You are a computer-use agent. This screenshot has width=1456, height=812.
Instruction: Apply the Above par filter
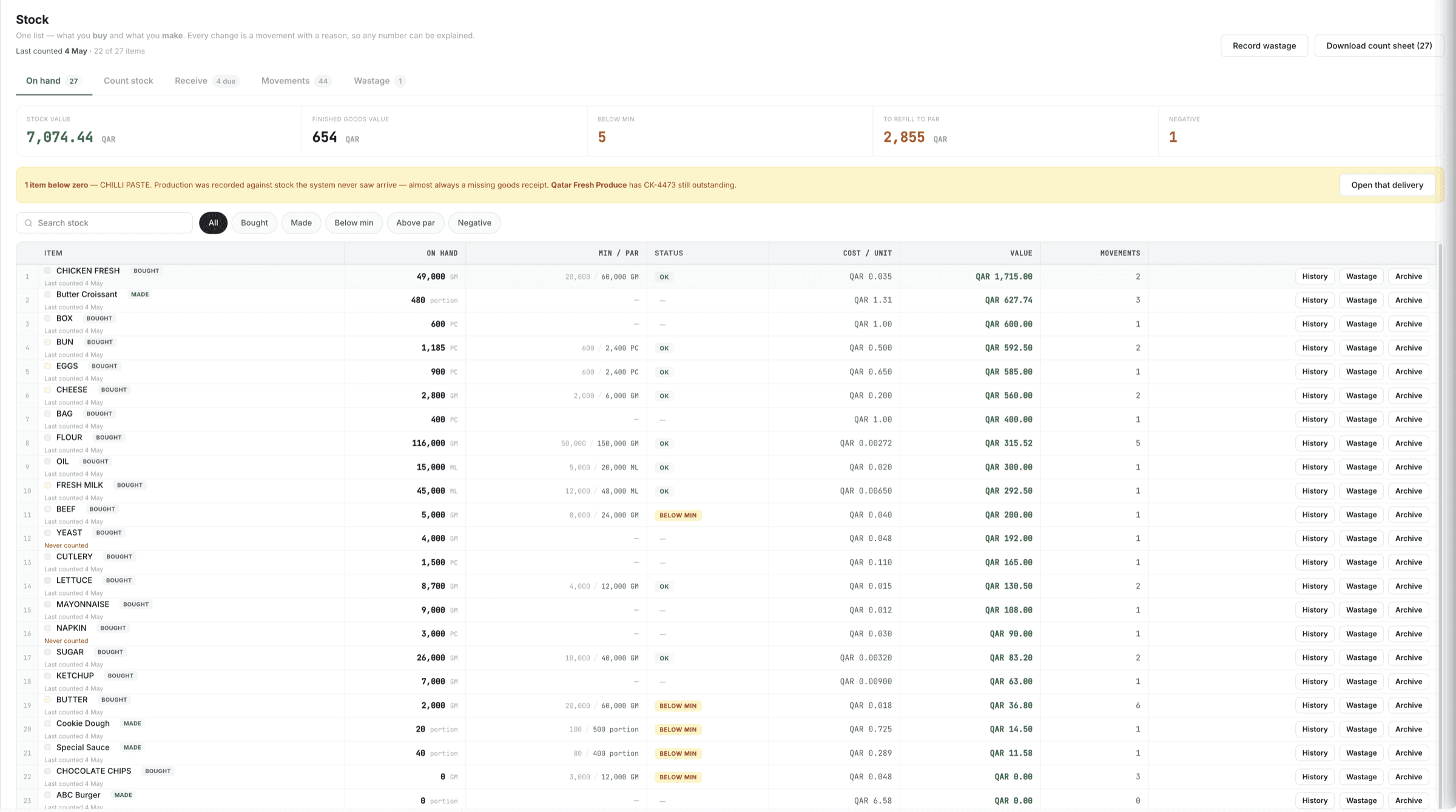tap(416, 223)
